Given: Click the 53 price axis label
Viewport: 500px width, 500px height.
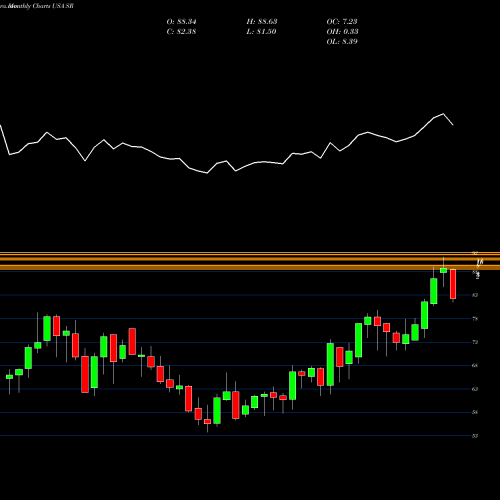Looking at the screenshot, I should click(x=475, y=436).
